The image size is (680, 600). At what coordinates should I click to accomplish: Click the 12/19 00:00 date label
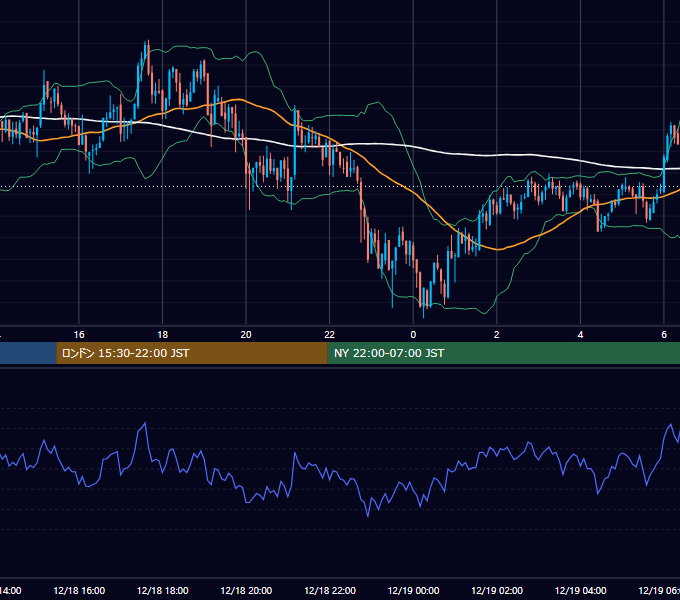coord(413,590)
